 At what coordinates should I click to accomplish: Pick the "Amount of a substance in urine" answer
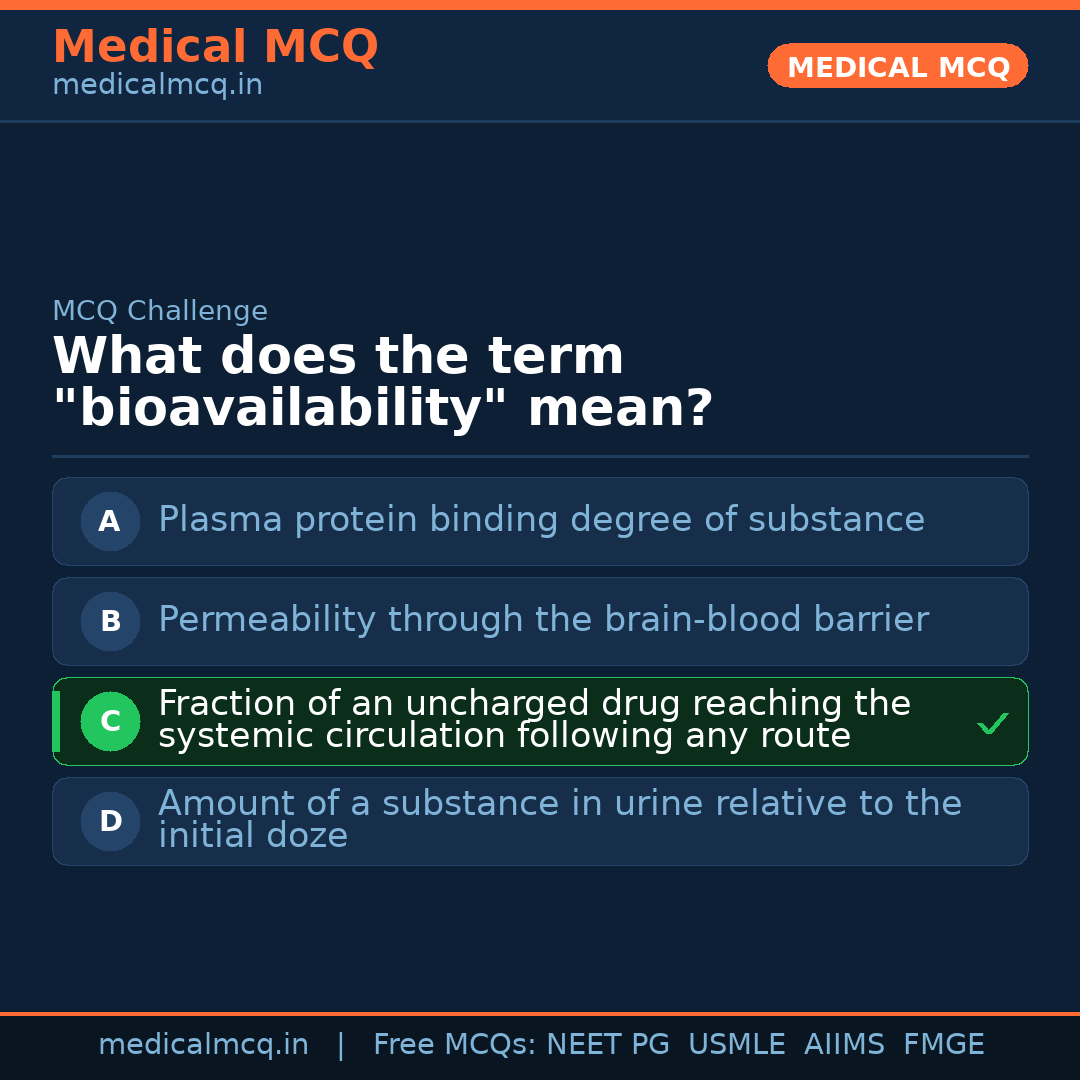559,820
